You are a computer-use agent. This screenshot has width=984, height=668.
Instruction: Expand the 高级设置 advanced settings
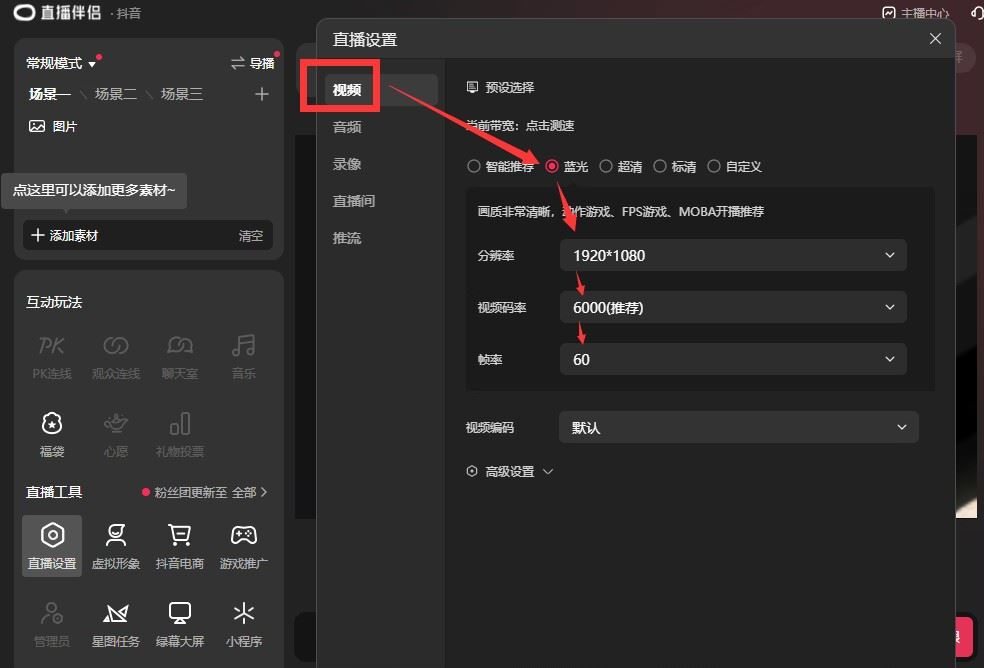click(x=510, y=471)
